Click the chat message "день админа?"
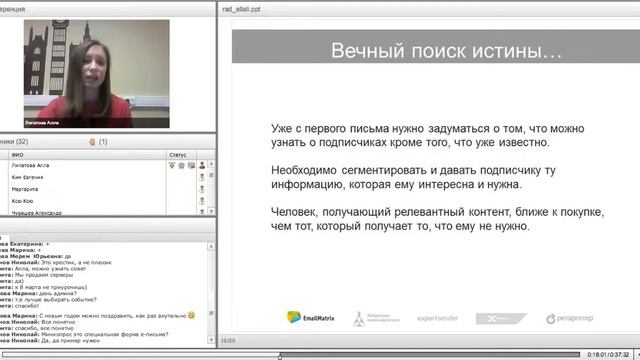 coord(58,293)
